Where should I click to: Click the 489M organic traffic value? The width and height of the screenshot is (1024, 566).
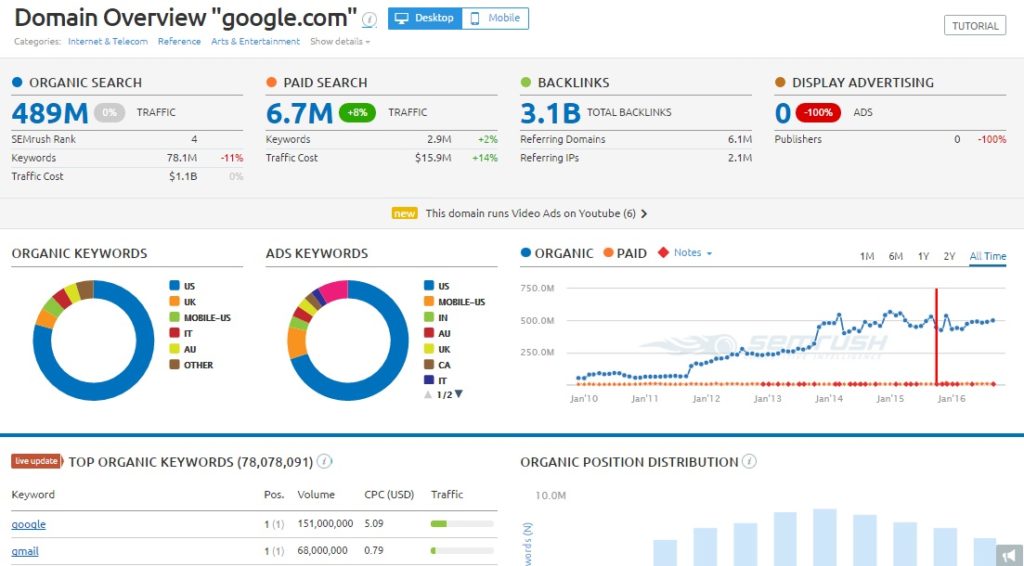[50, 113]
